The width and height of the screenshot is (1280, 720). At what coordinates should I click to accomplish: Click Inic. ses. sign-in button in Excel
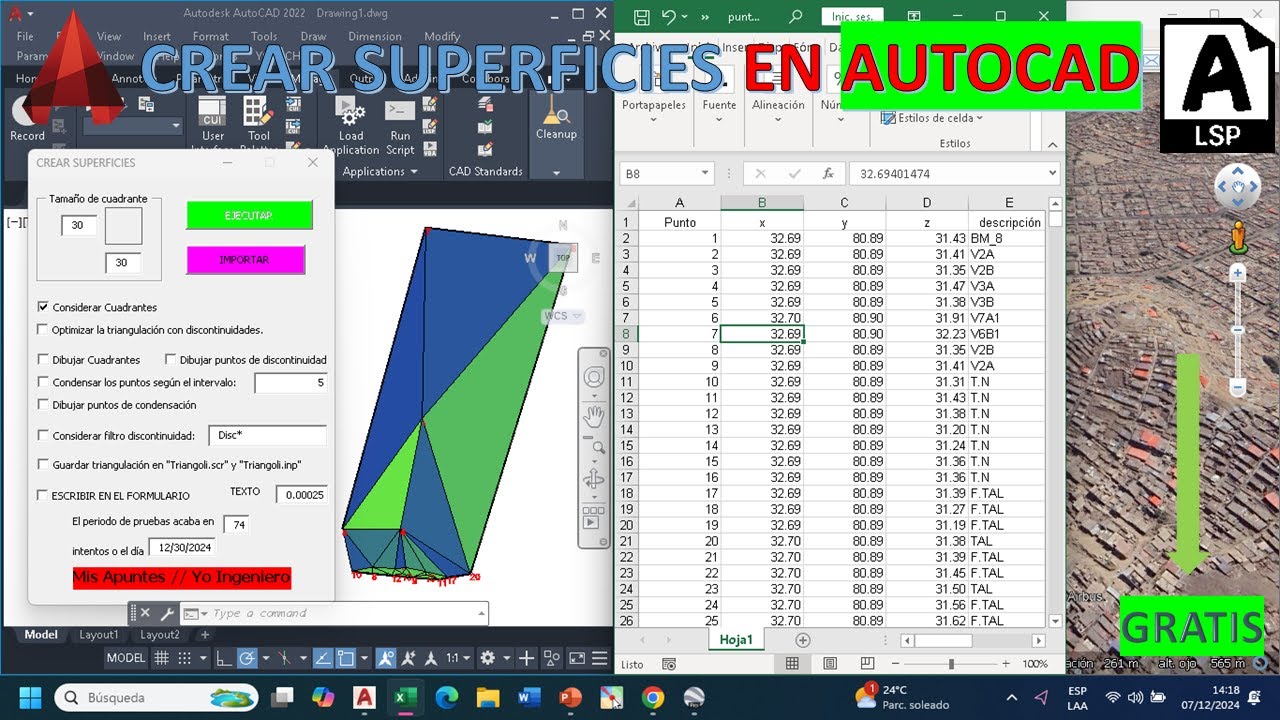[x=851, y=17]
